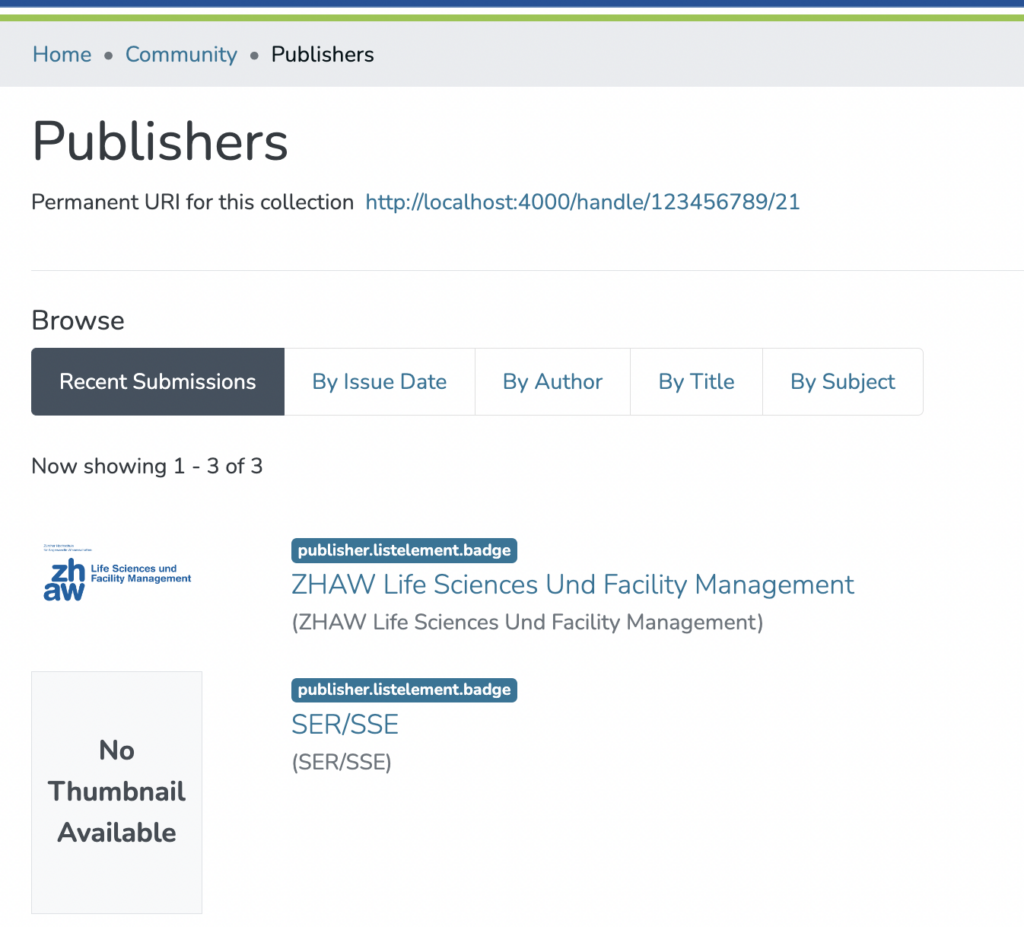The width and height of the screenshot is (1024, 927).
Task: Click the badge above the ZHAW entry
Action: pos(404,551)
